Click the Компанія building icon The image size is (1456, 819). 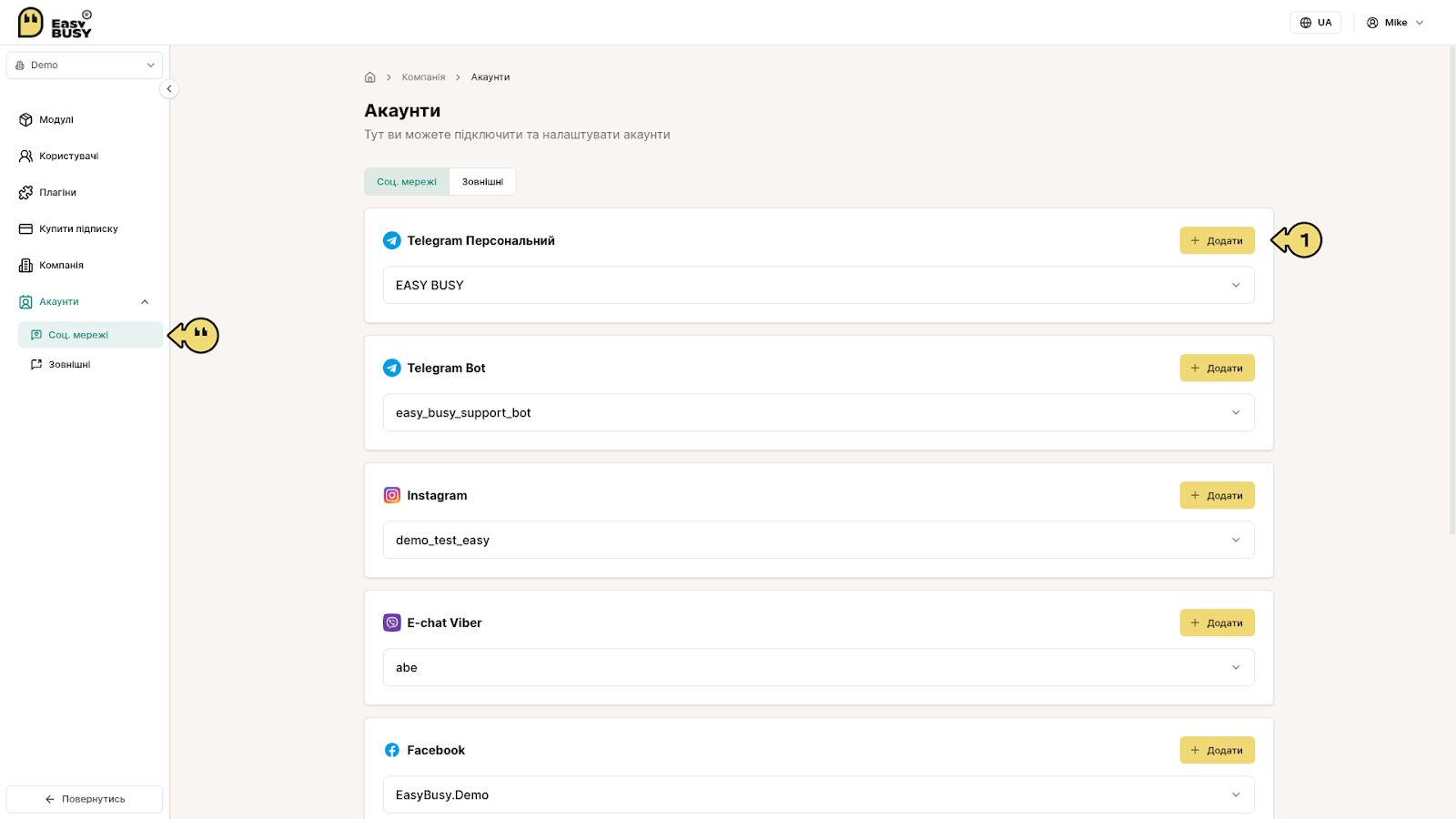coord(25,266)
